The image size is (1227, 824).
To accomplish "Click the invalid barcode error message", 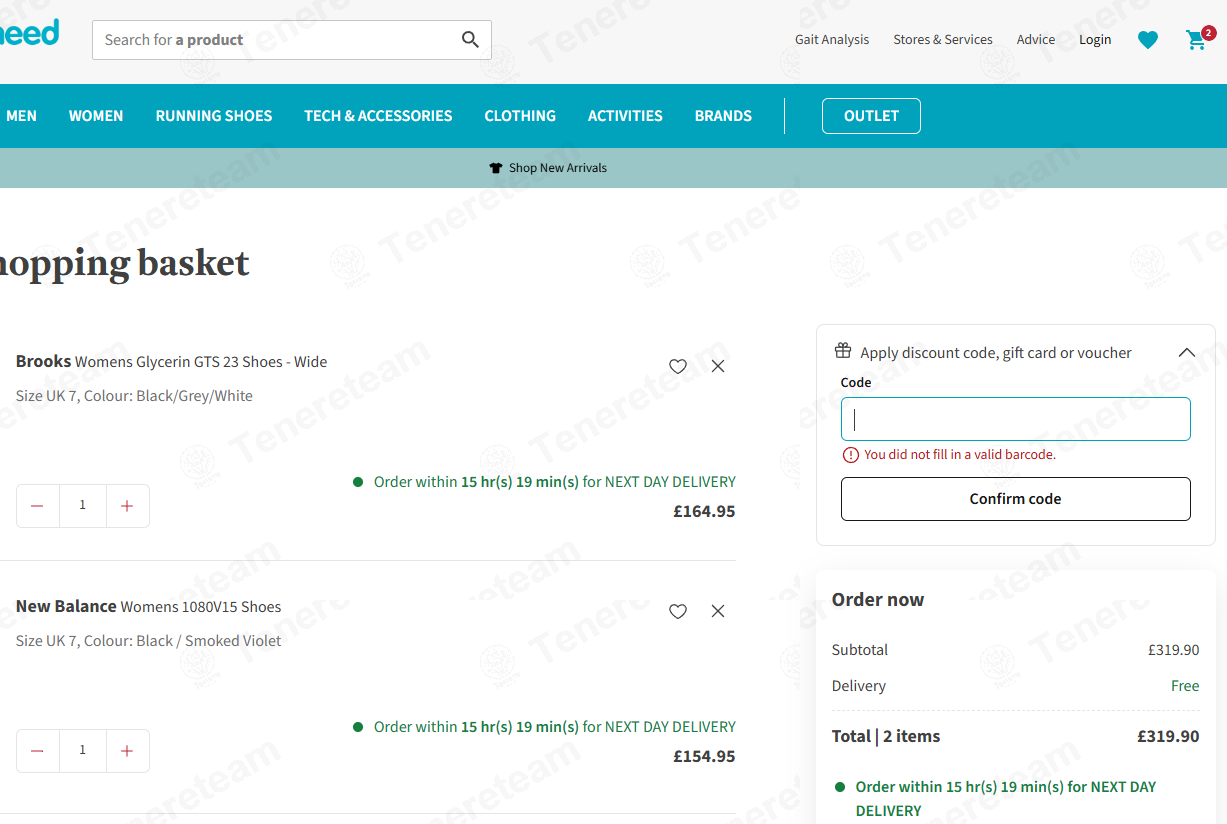I will point(960,455).
